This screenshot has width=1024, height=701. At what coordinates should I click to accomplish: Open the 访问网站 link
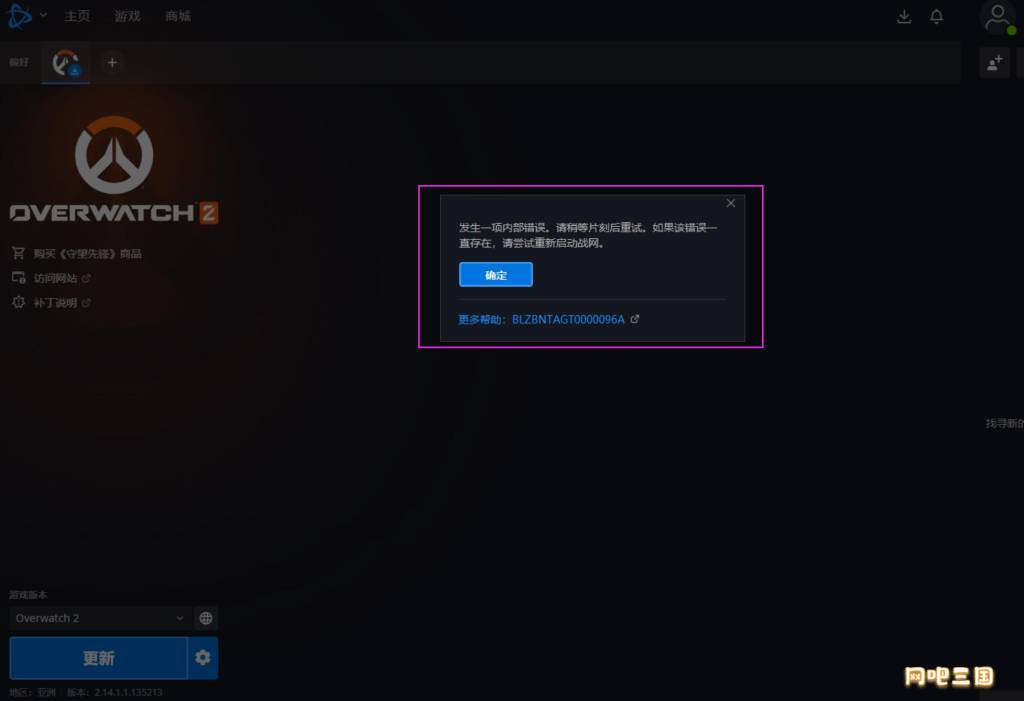pyautogui.click(x=56, y=278)
